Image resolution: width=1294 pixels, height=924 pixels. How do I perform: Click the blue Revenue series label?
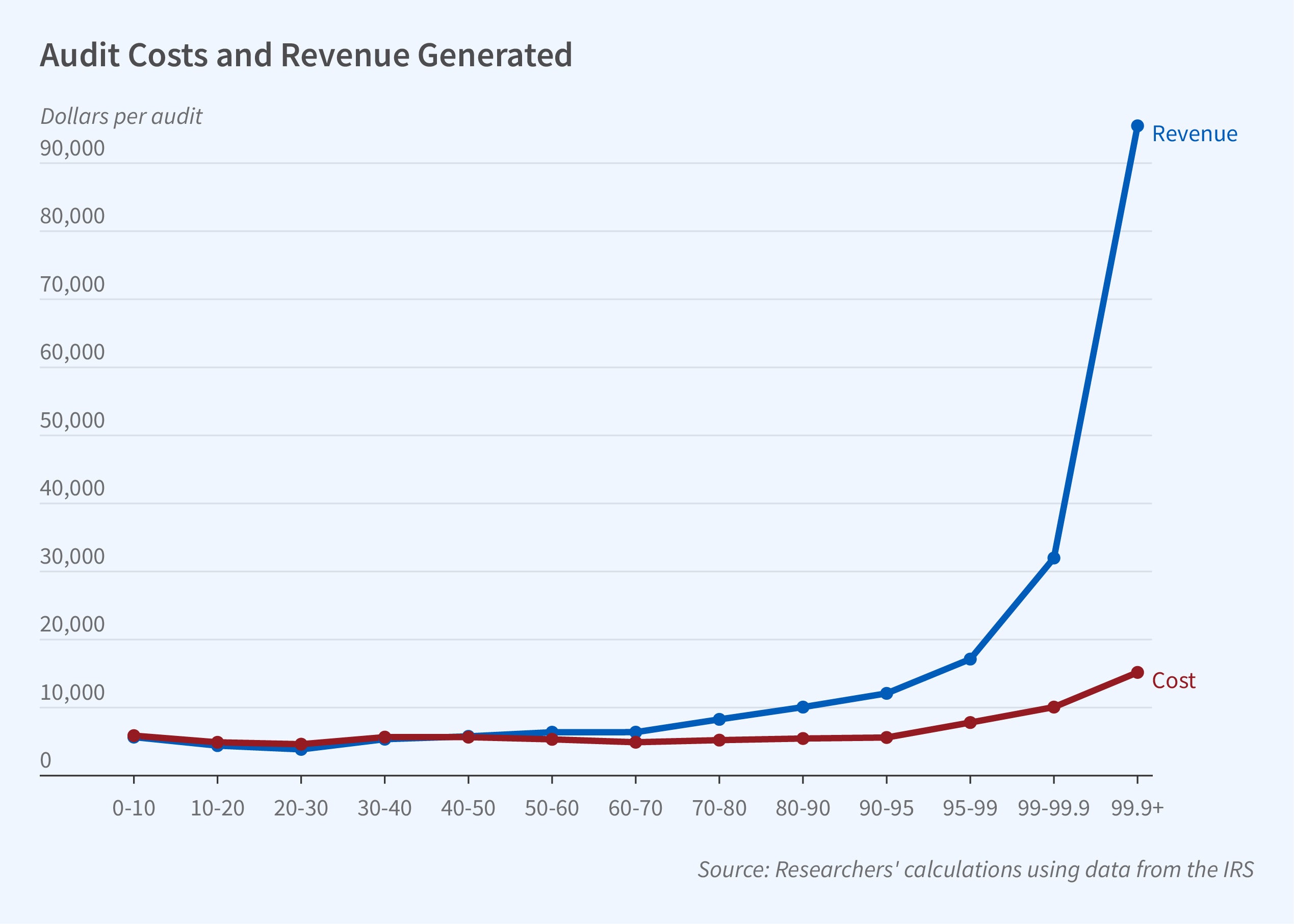(1194, 134)
